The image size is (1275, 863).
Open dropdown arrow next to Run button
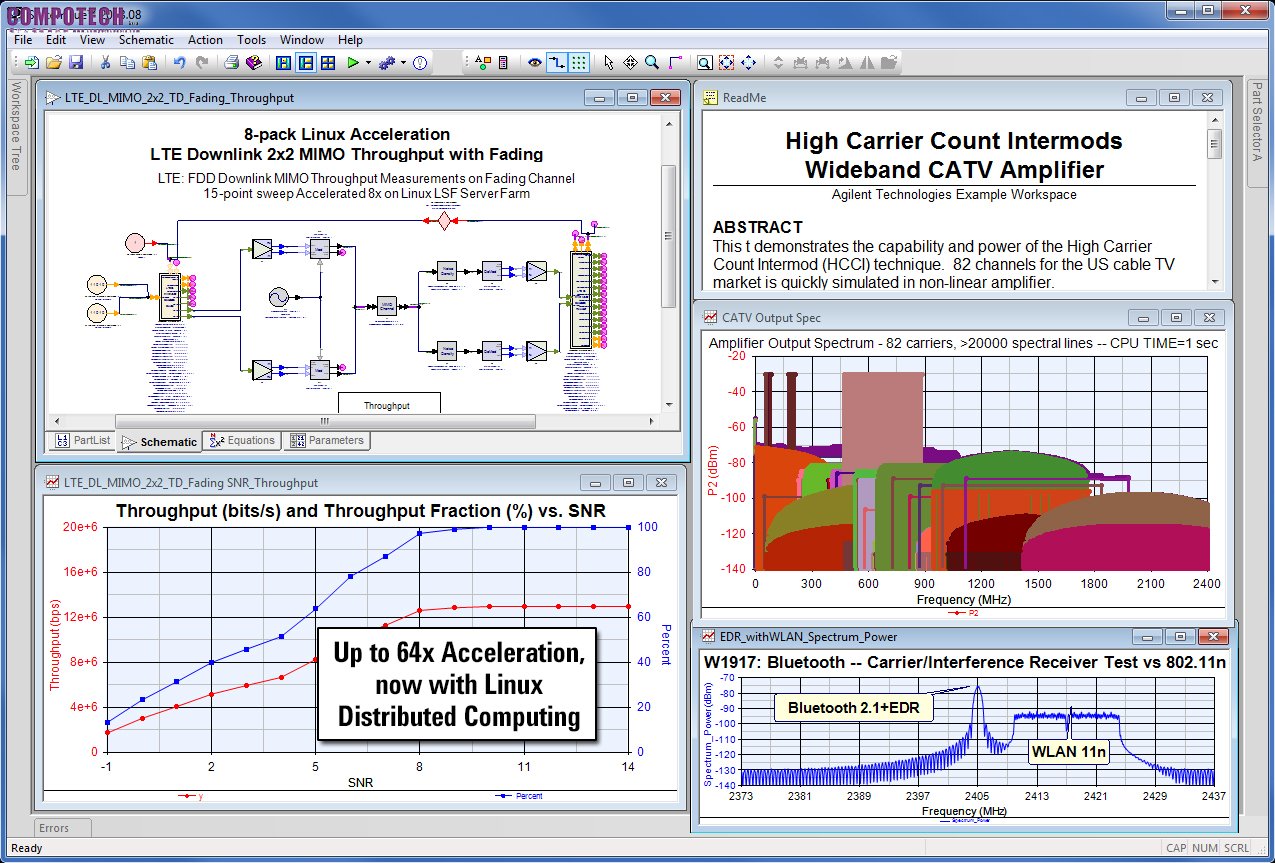(368, 63)
